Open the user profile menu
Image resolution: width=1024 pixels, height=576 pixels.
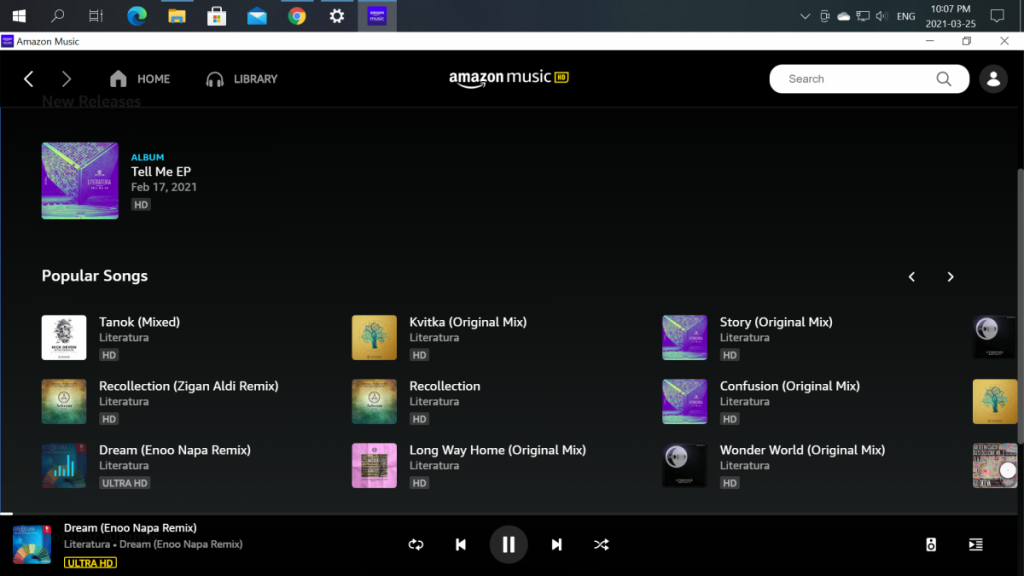click(x=993, y=79)
